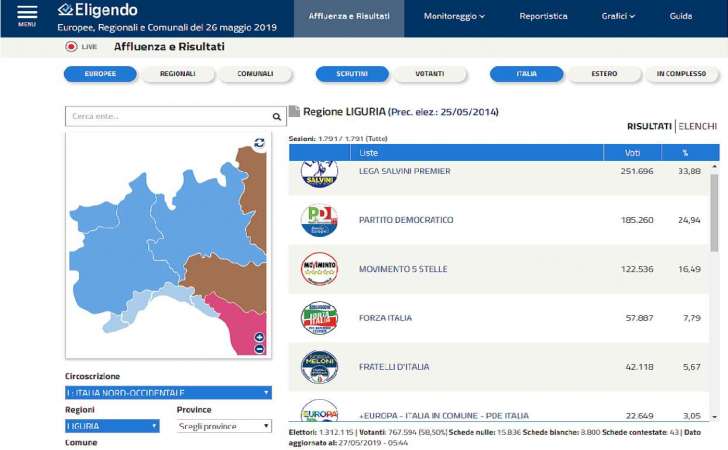Viewport: 728px width, 450px height.
Task: Select the ITALIA scope toggle
Action: pos(526,74)
